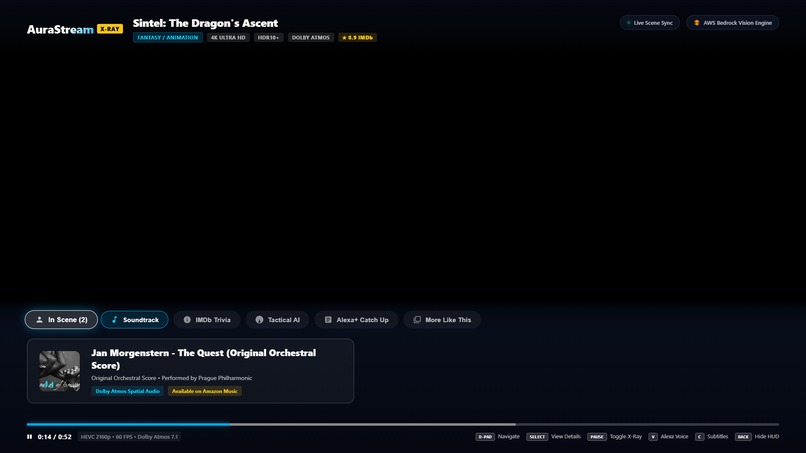Click the 8.9 IMDb star rating badge
This screenshot has width=806, height=453.
coord(358,38)
